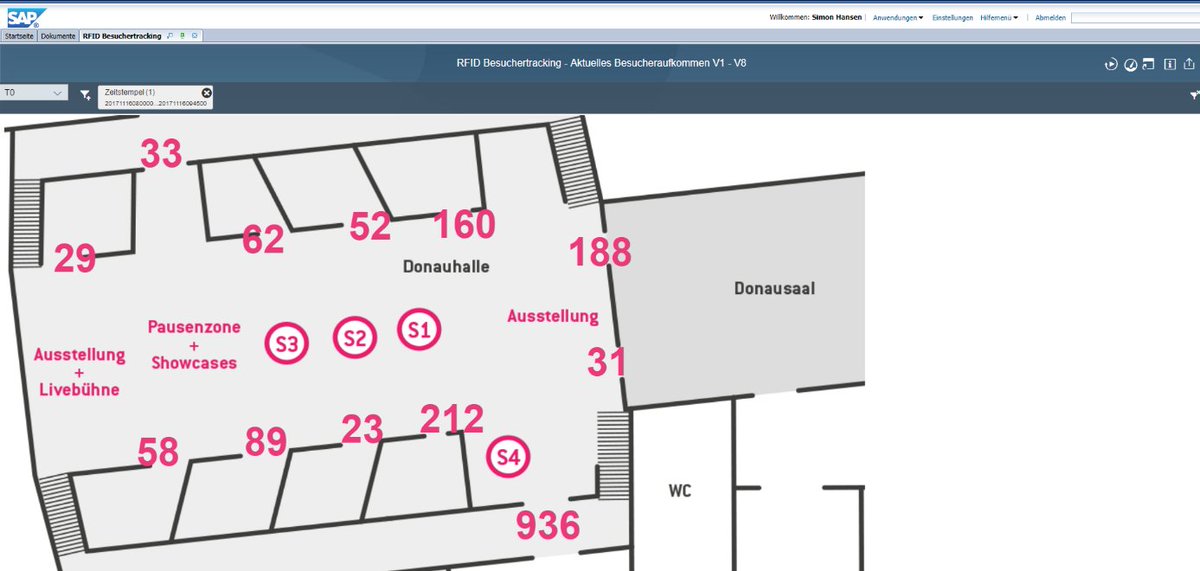1200x571 pixels.
Task: Click visitor count 936
Action: tap(548, 524)
